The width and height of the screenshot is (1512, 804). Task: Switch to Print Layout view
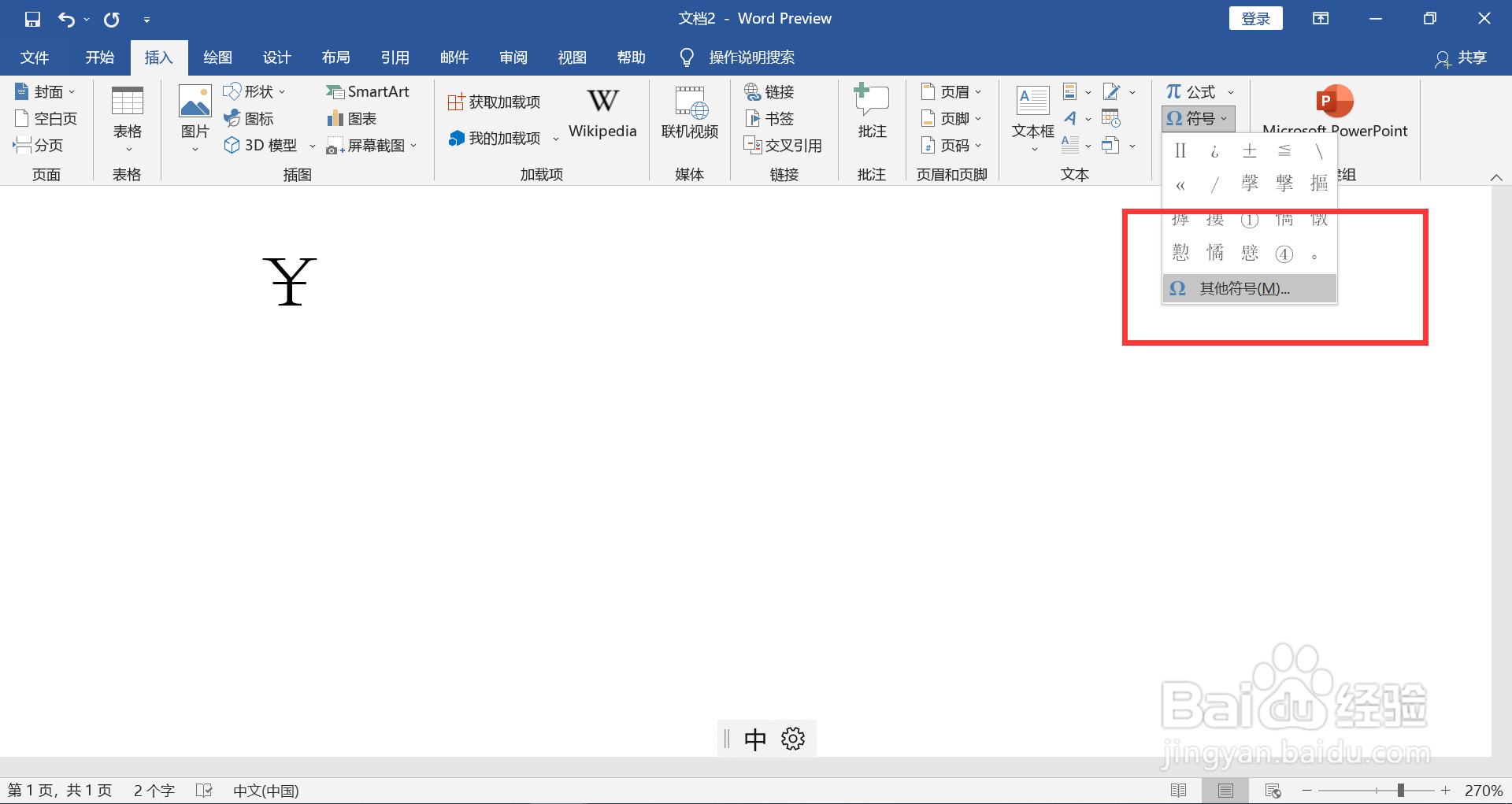[1225, 790]
